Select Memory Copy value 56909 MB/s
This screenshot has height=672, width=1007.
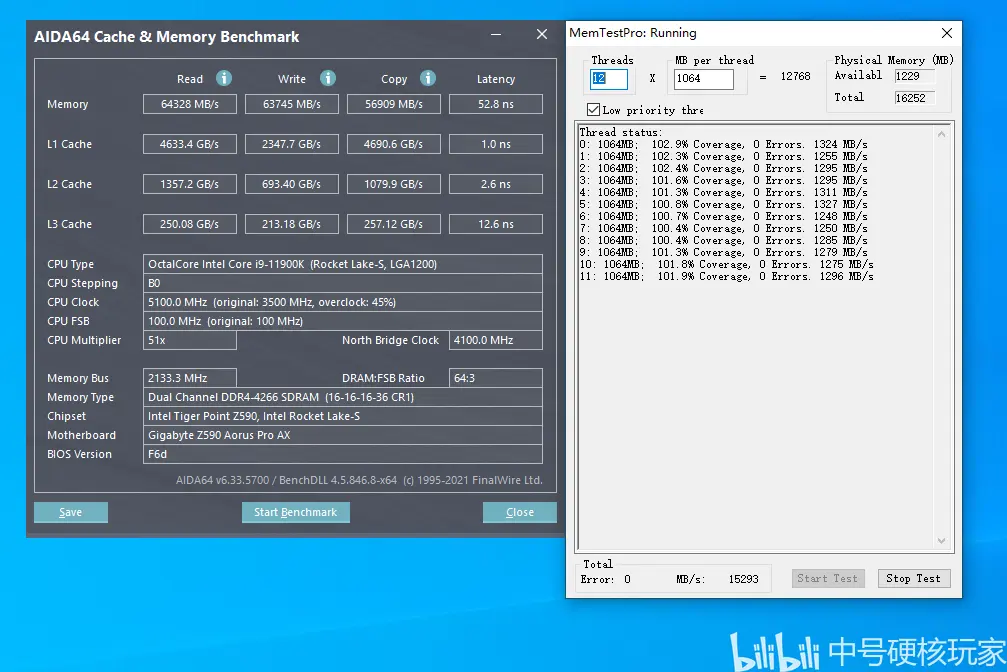(x=394, y=104)
